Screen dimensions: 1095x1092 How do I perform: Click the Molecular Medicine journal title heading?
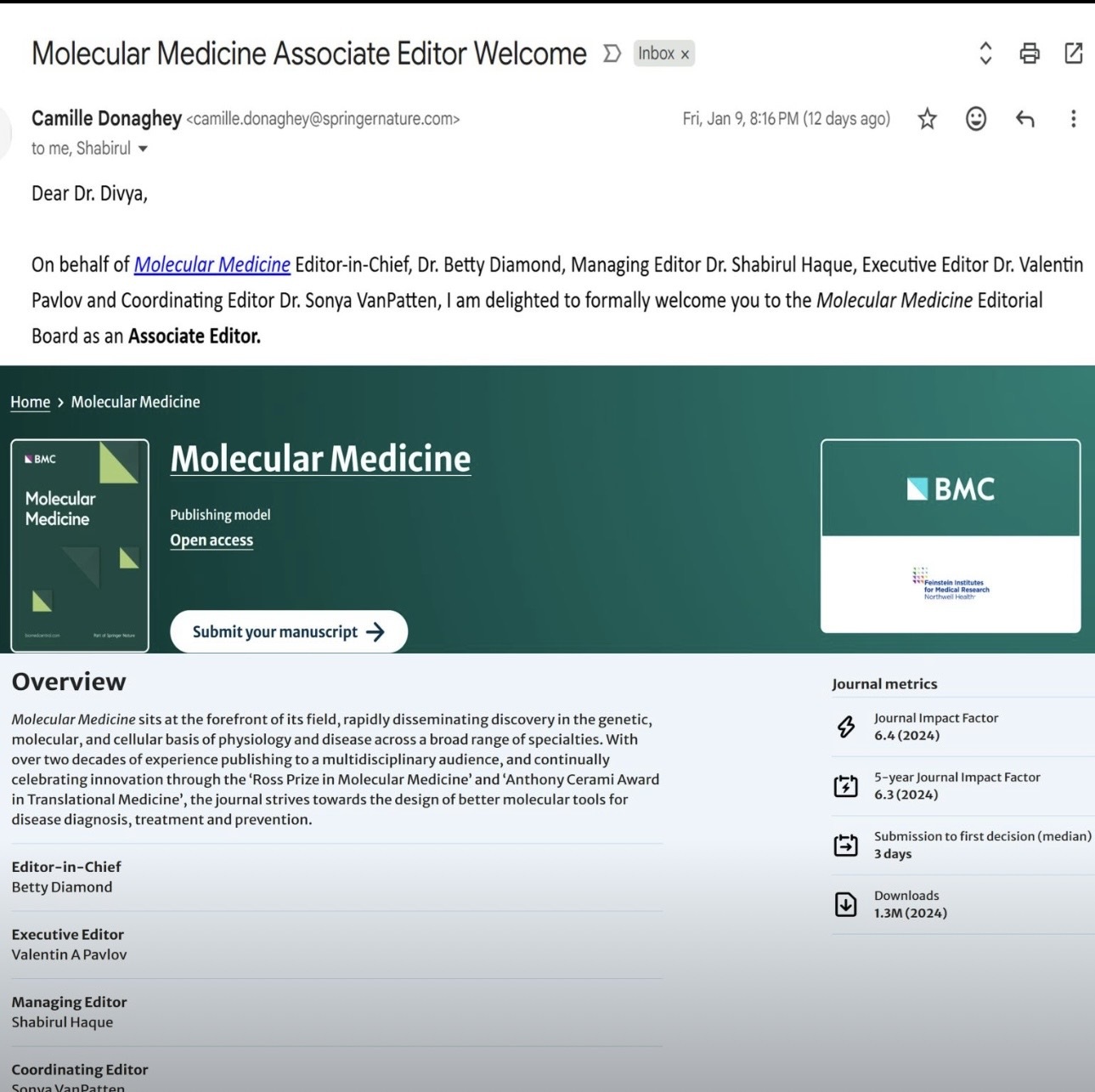[320, 459]
